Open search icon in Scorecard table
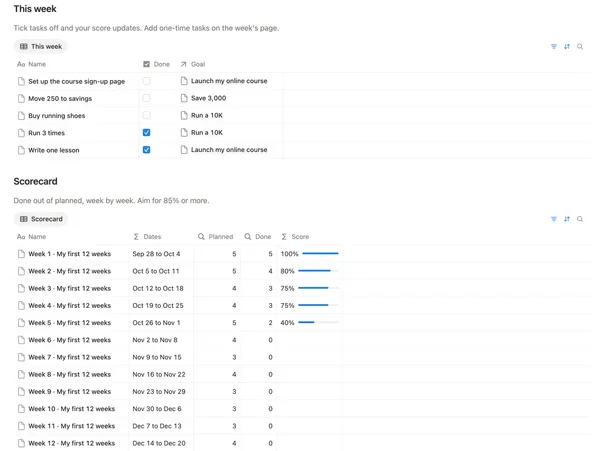The height and width of the screenshot is (451, 600). pyautogui.click(x=580, y=219)
